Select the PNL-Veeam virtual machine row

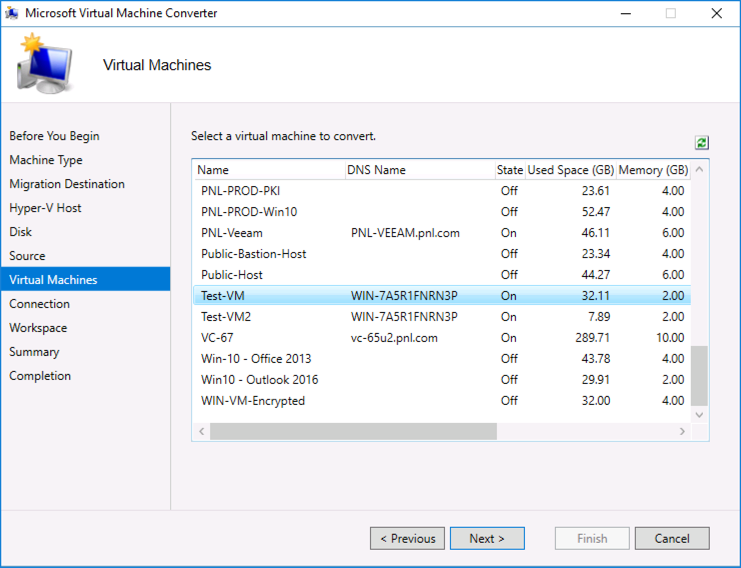pyautogui.click(x=442, y=233)
